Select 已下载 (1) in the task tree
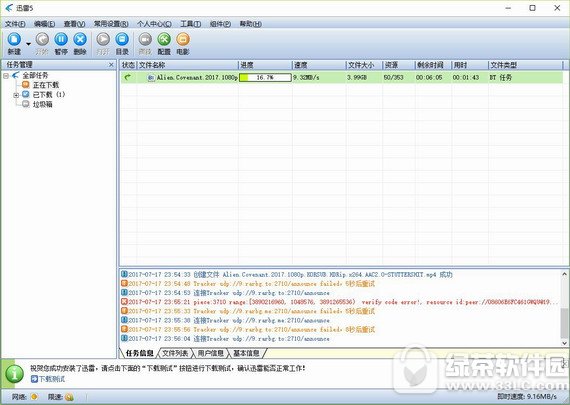The height and width of the screenshot is (405, 570). click(49, 95)
